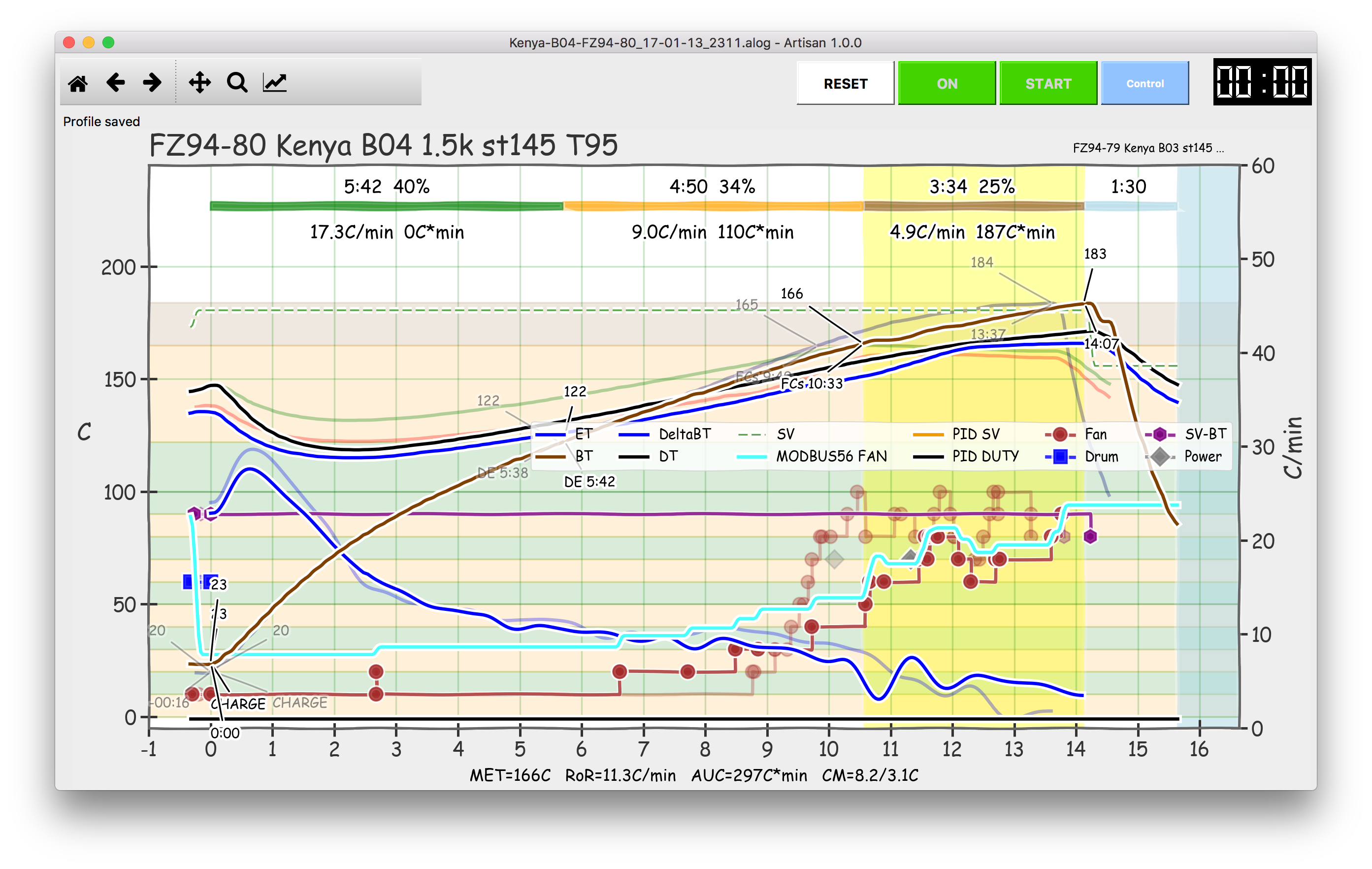Toggle the green ON button
The image size is (1372, 869).
(947, 84)
